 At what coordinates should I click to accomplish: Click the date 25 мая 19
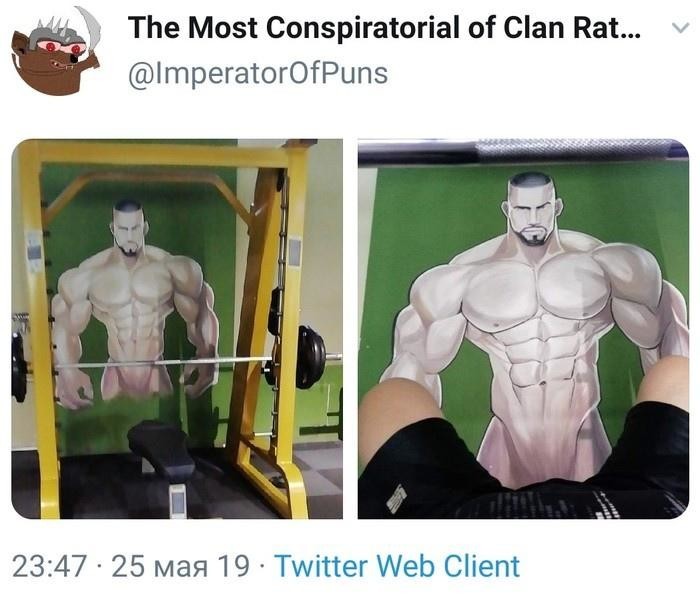[181, 566]
